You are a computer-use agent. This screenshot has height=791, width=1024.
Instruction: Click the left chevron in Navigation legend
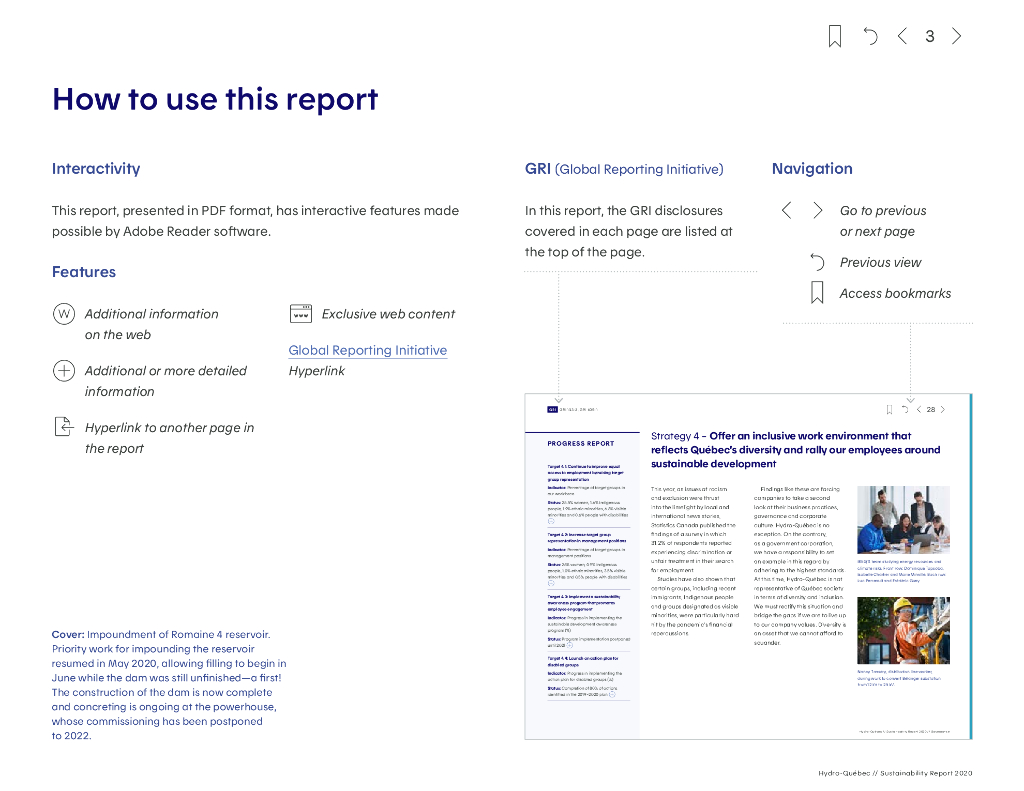pyautogui.click(x=786, y=210)
